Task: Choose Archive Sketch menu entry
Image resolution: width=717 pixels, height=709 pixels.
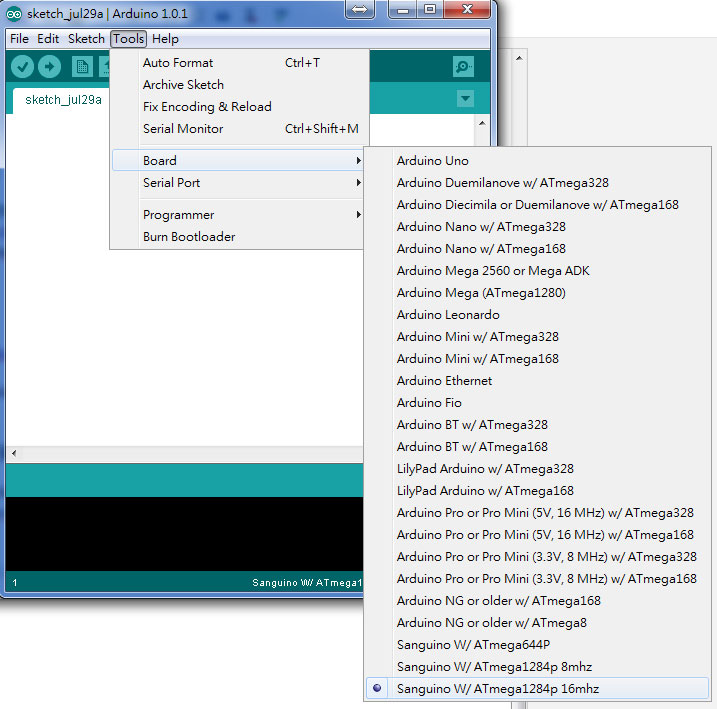Action: [x=238, y=85]
